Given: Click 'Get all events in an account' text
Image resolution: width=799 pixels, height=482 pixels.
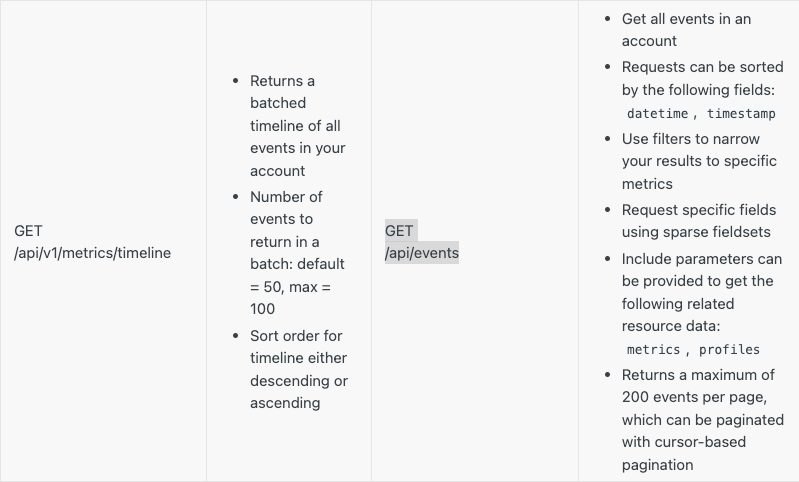Looking at the screenshot, I should (x=686, y=30).
